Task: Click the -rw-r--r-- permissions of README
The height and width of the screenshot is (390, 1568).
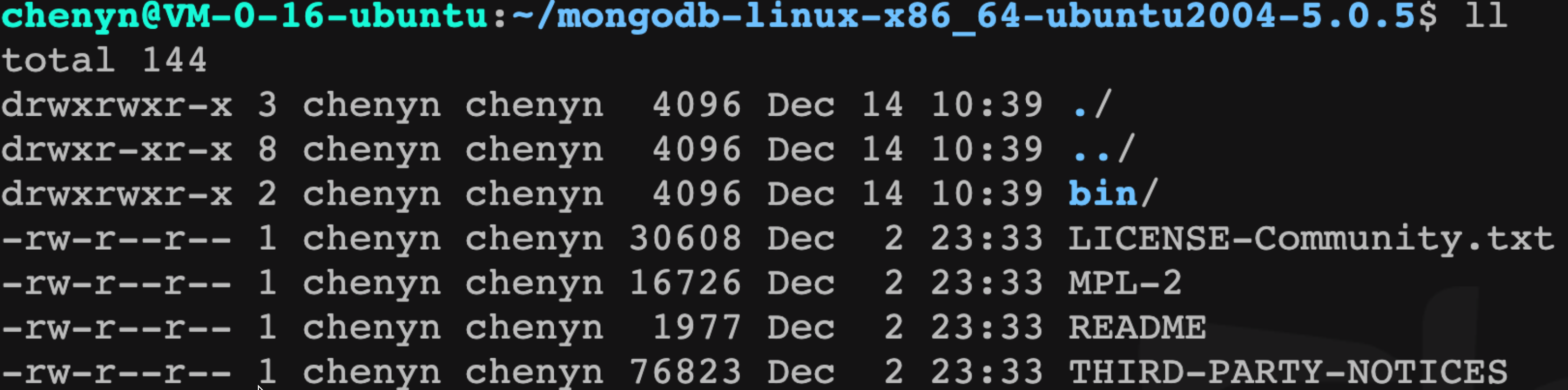Action: coord(117,328)
